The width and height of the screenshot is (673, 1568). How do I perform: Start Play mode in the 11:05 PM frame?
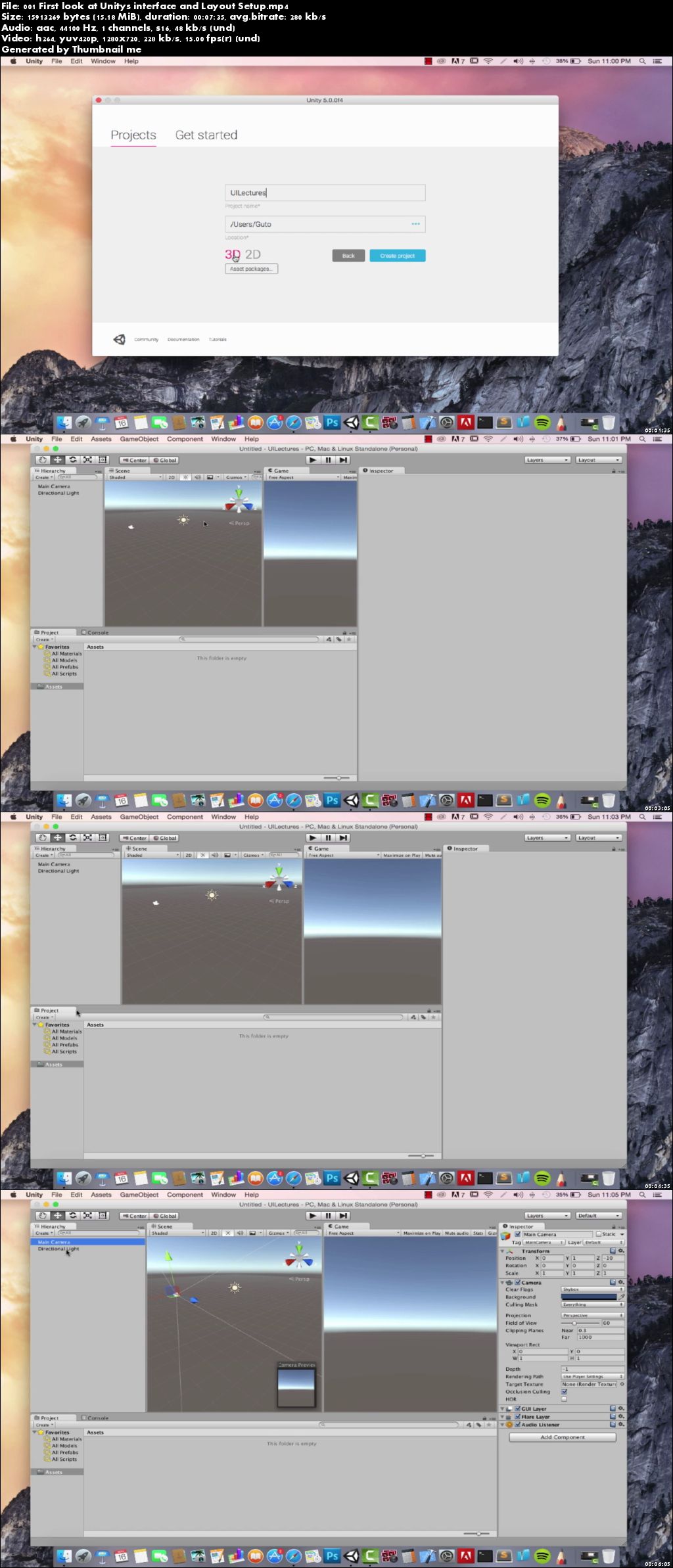click(313, 1216)
